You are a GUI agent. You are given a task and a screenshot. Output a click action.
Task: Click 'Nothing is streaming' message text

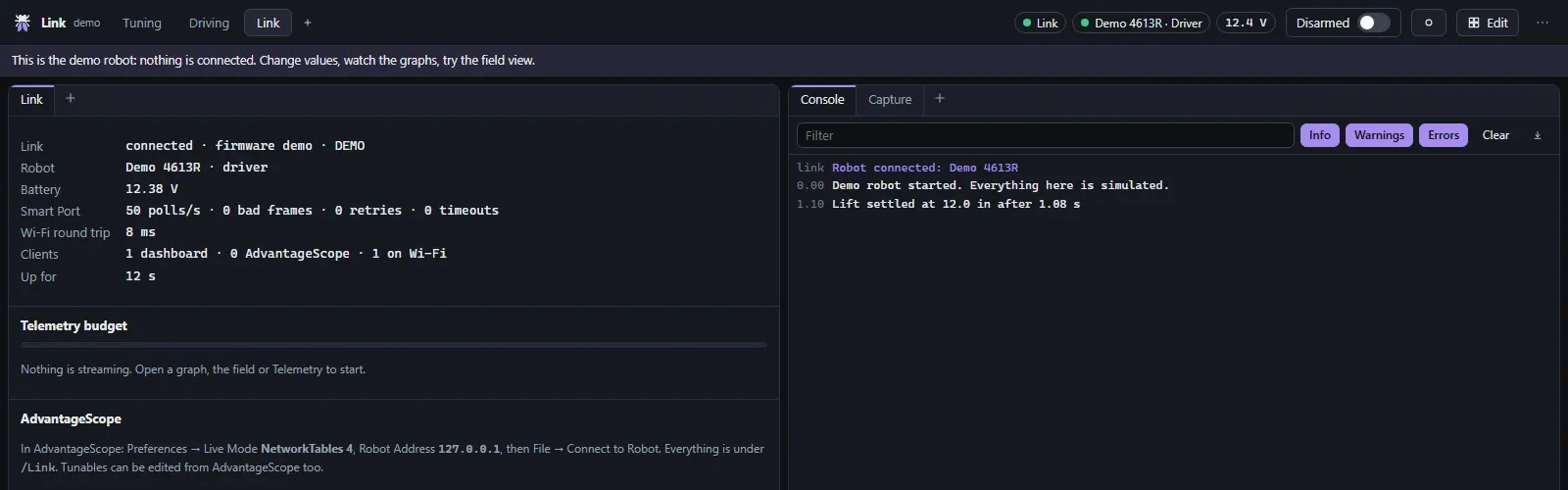click(193, 369)
